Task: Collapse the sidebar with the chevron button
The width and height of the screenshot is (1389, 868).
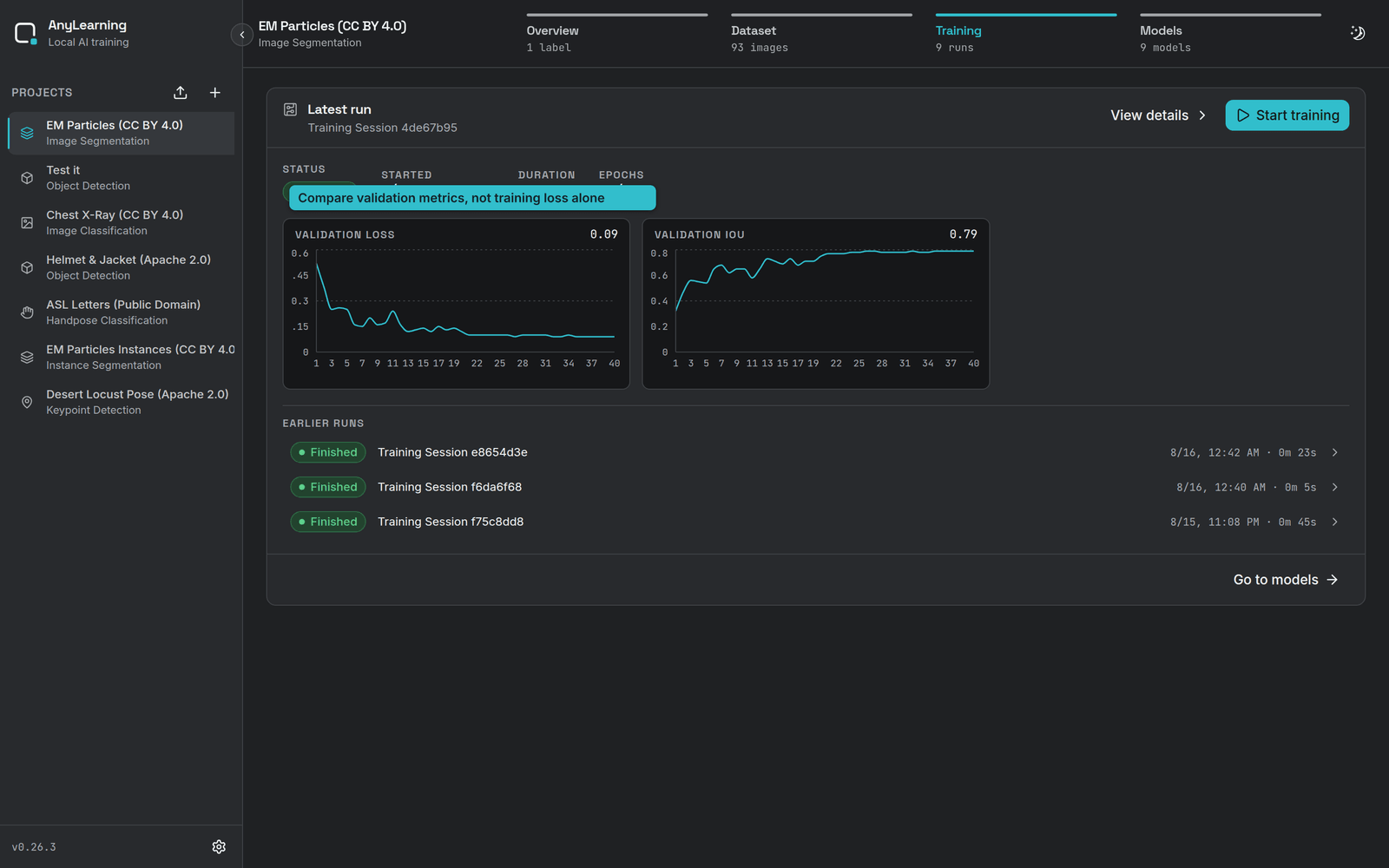Action: point(242,35)
